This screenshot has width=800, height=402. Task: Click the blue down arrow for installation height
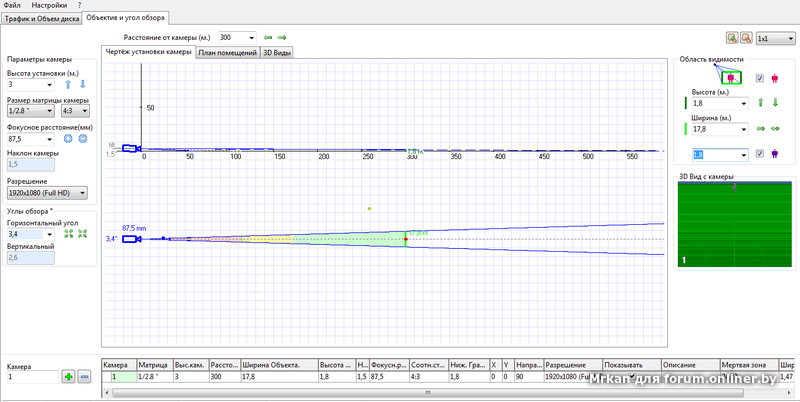point(82,85)
